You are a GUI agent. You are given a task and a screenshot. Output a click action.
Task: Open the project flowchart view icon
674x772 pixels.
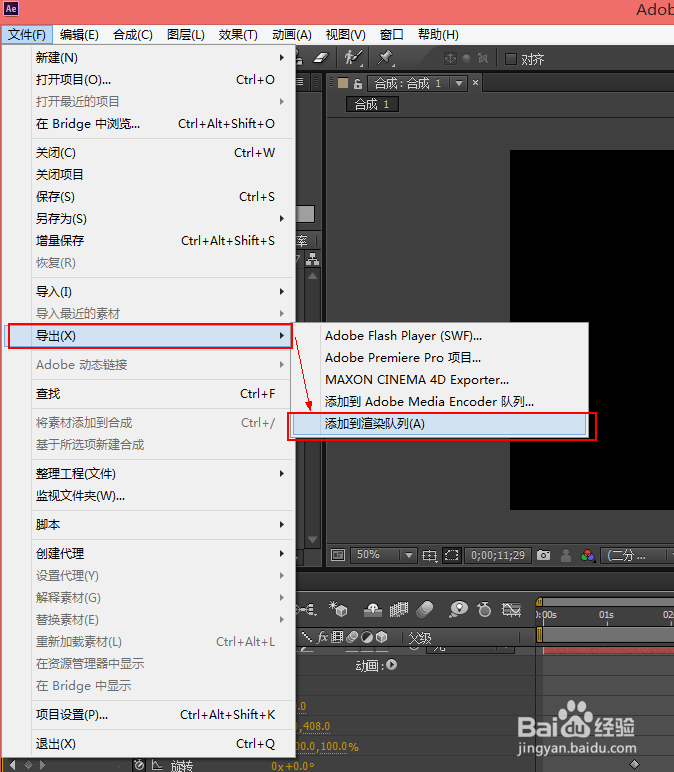[x=312, y=258]
